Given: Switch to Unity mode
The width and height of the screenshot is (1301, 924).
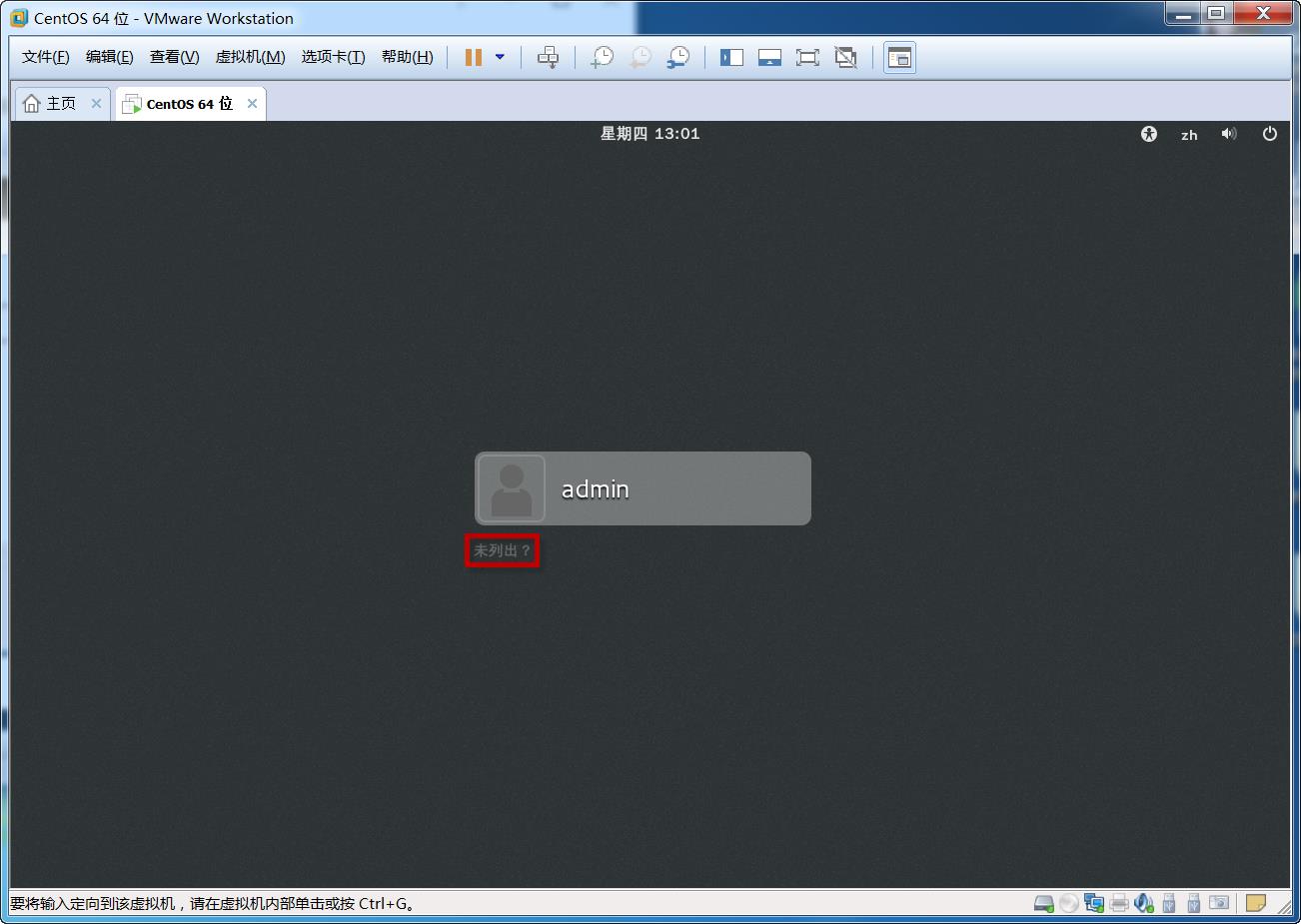Looking at the screenshot, I should (x=845, y=57).
